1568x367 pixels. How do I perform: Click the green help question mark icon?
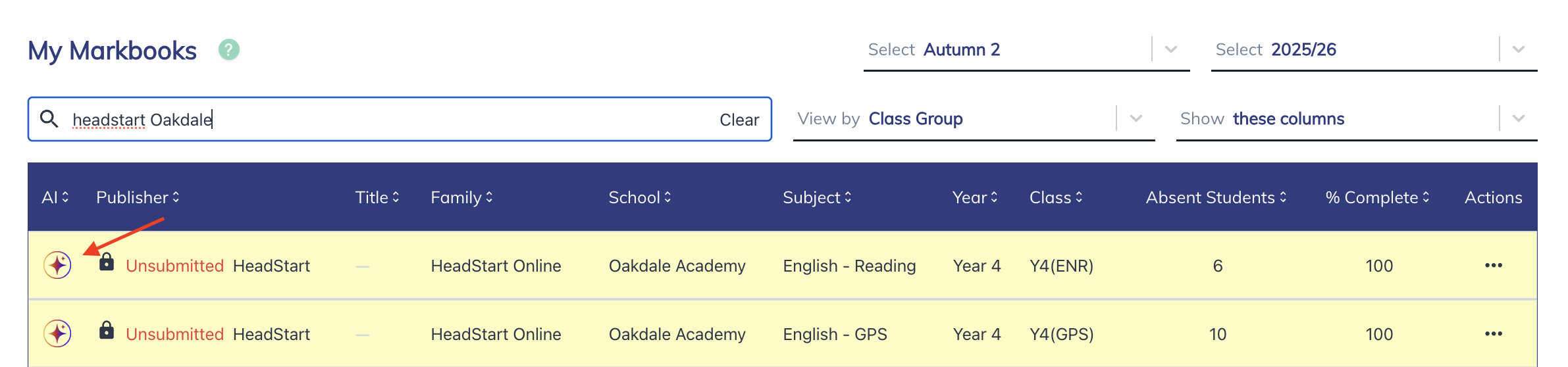(x=229, y=50)
